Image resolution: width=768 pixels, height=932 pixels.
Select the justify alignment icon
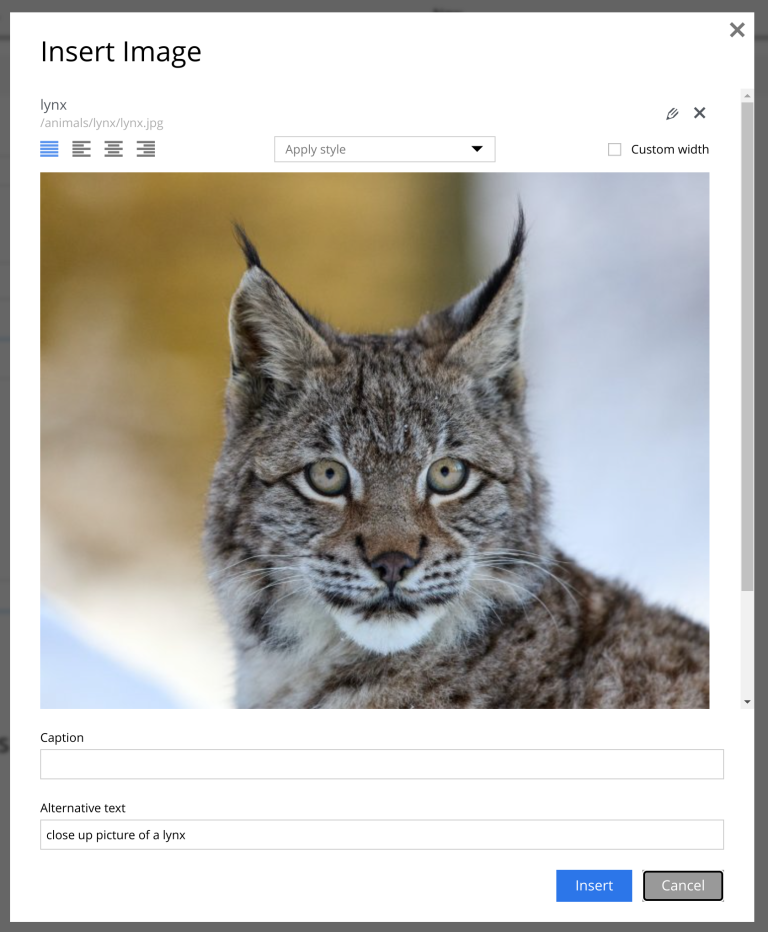click(49, 149)
